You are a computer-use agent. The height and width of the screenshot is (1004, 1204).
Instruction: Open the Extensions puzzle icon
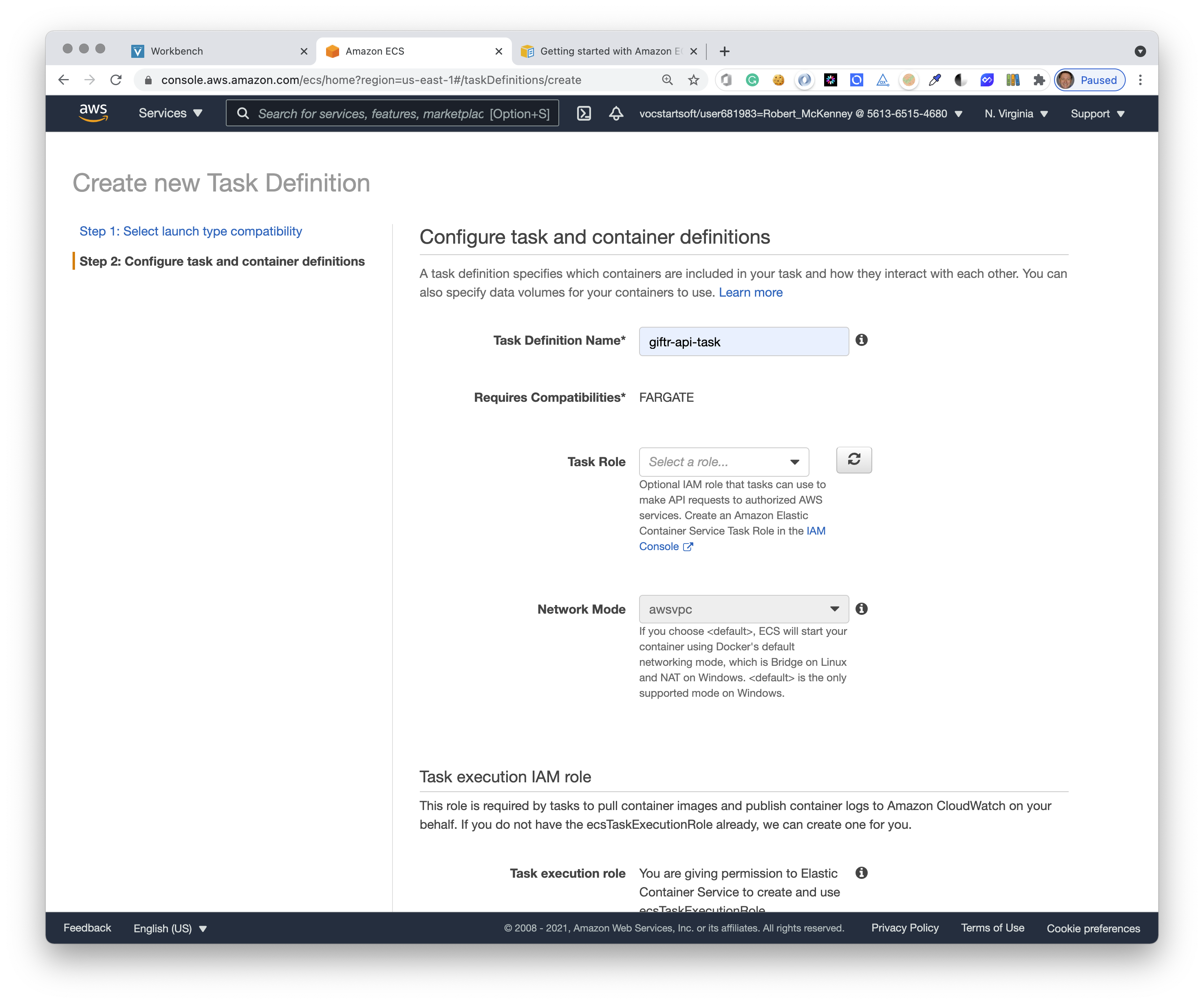[x=1039, y=80]
